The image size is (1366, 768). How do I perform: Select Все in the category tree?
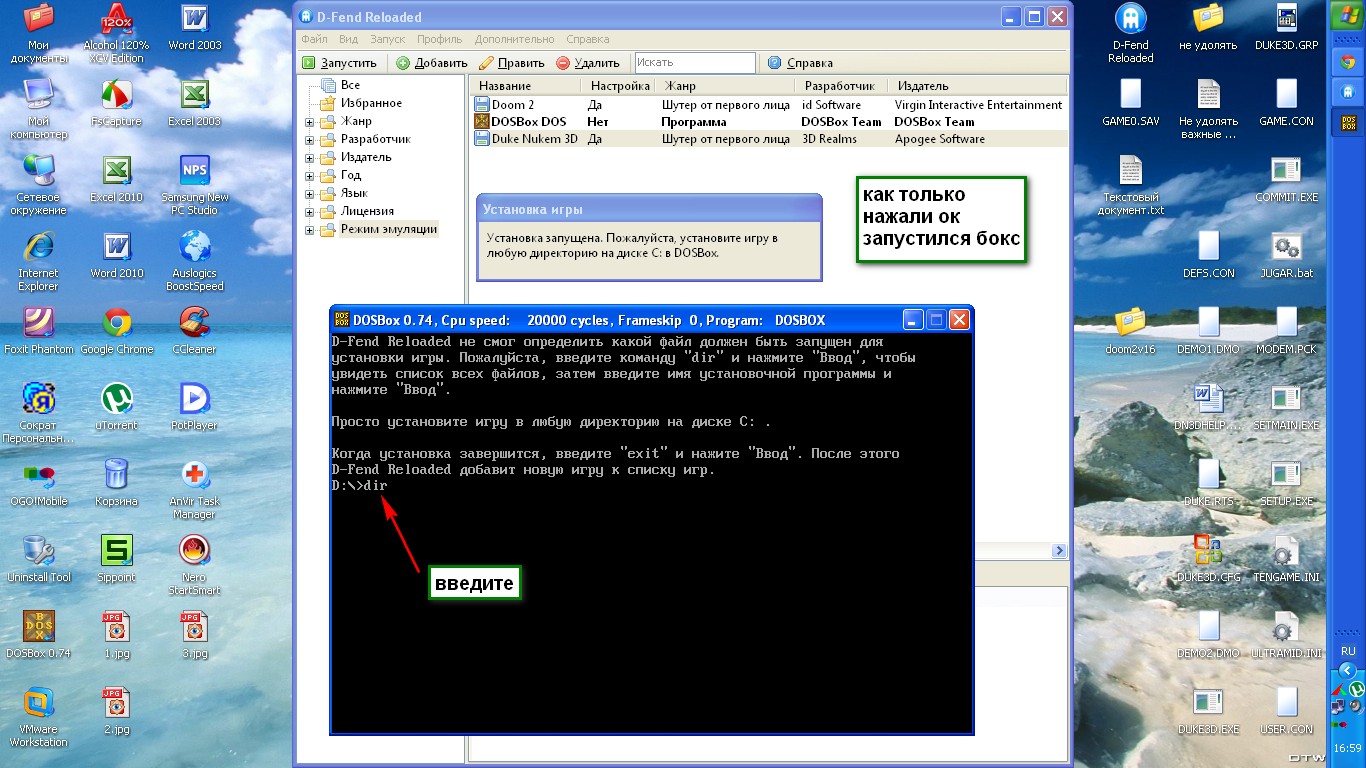[x=350, y=86]
